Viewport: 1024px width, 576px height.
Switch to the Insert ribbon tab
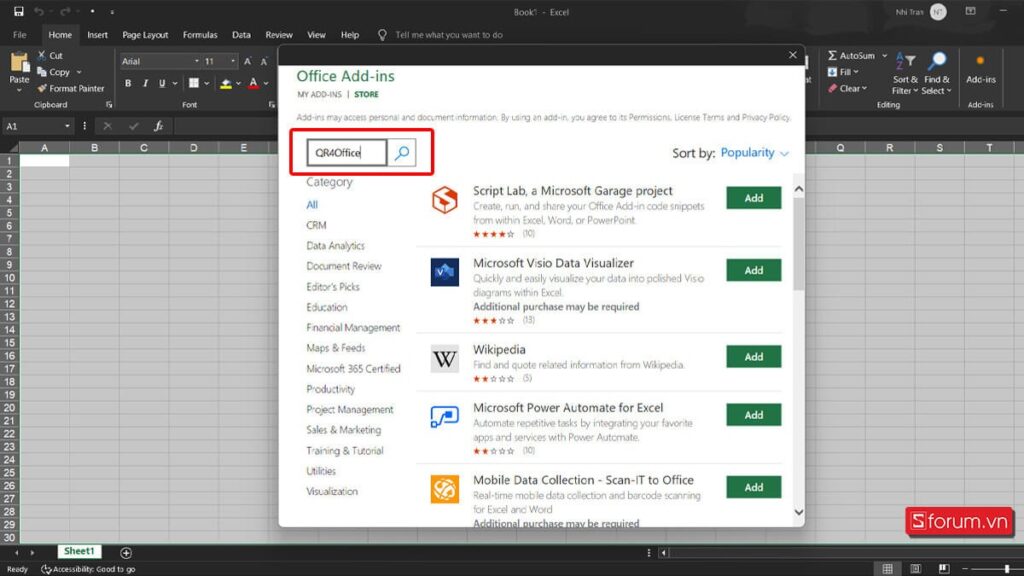click(x=97, y=35)
